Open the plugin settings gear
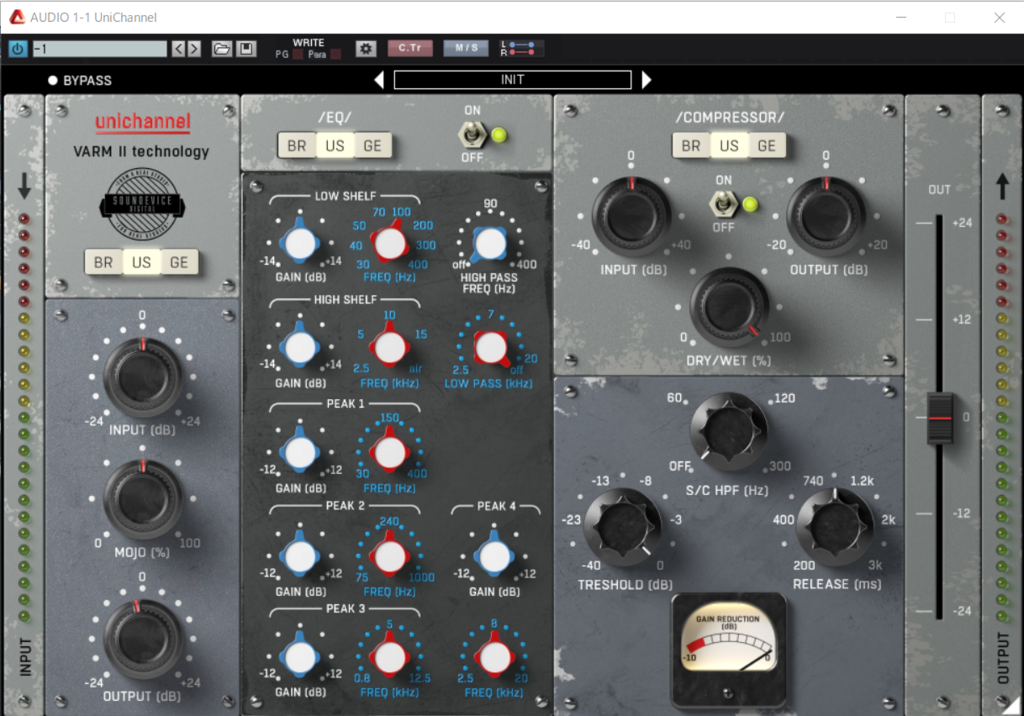The width and height of the screenshot is (1024, 716). click(x=366, y=48)
